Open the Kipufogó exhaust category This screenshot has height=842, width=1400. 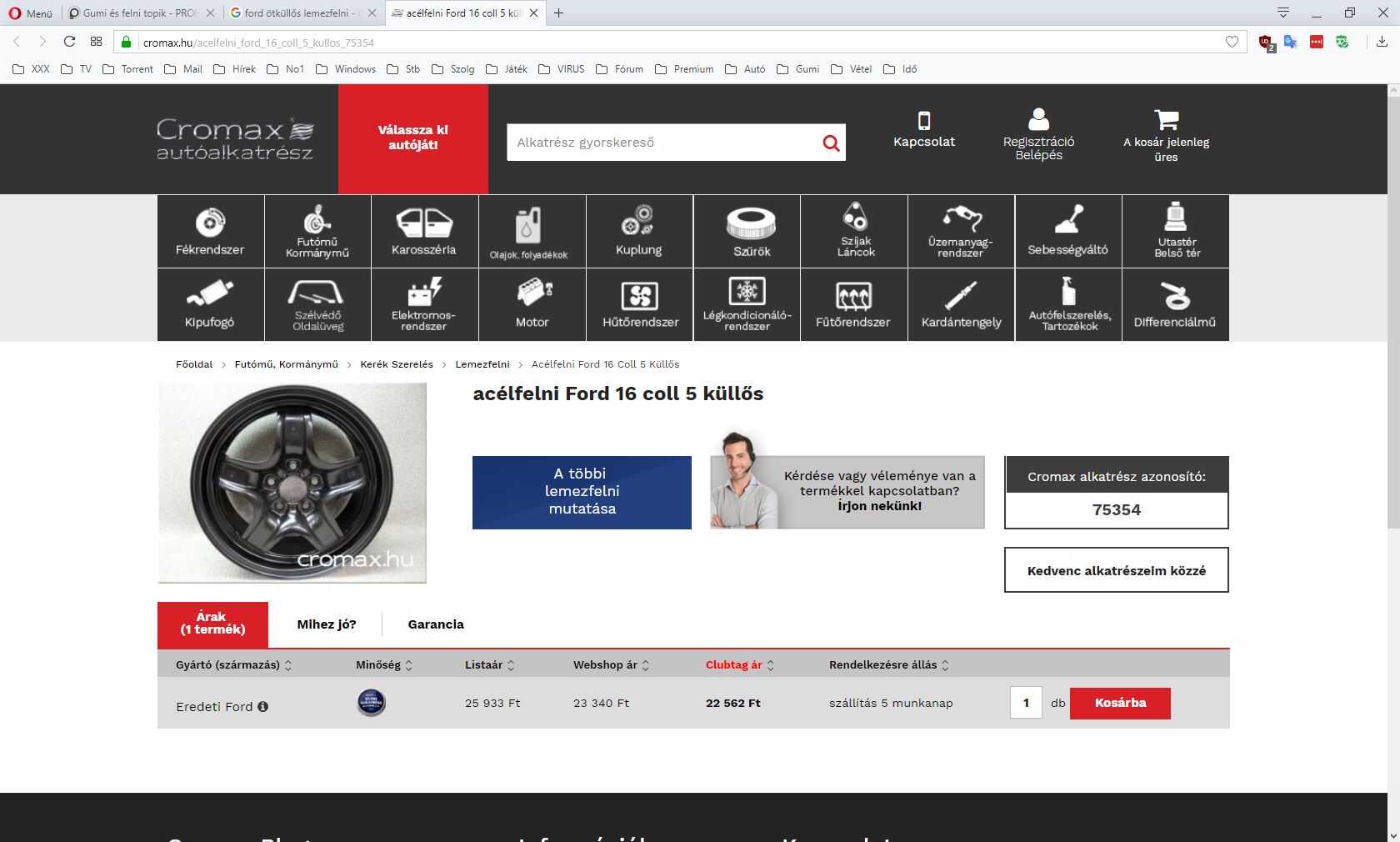211,305
